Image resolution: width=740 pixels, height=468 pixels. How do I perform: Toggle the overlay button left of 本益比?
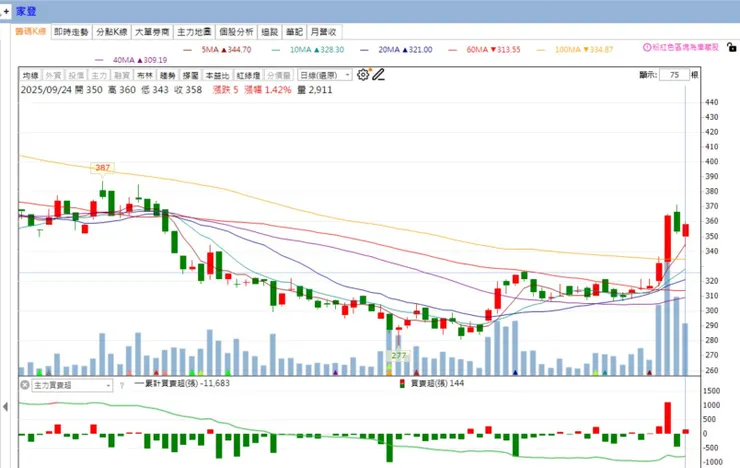191,75
